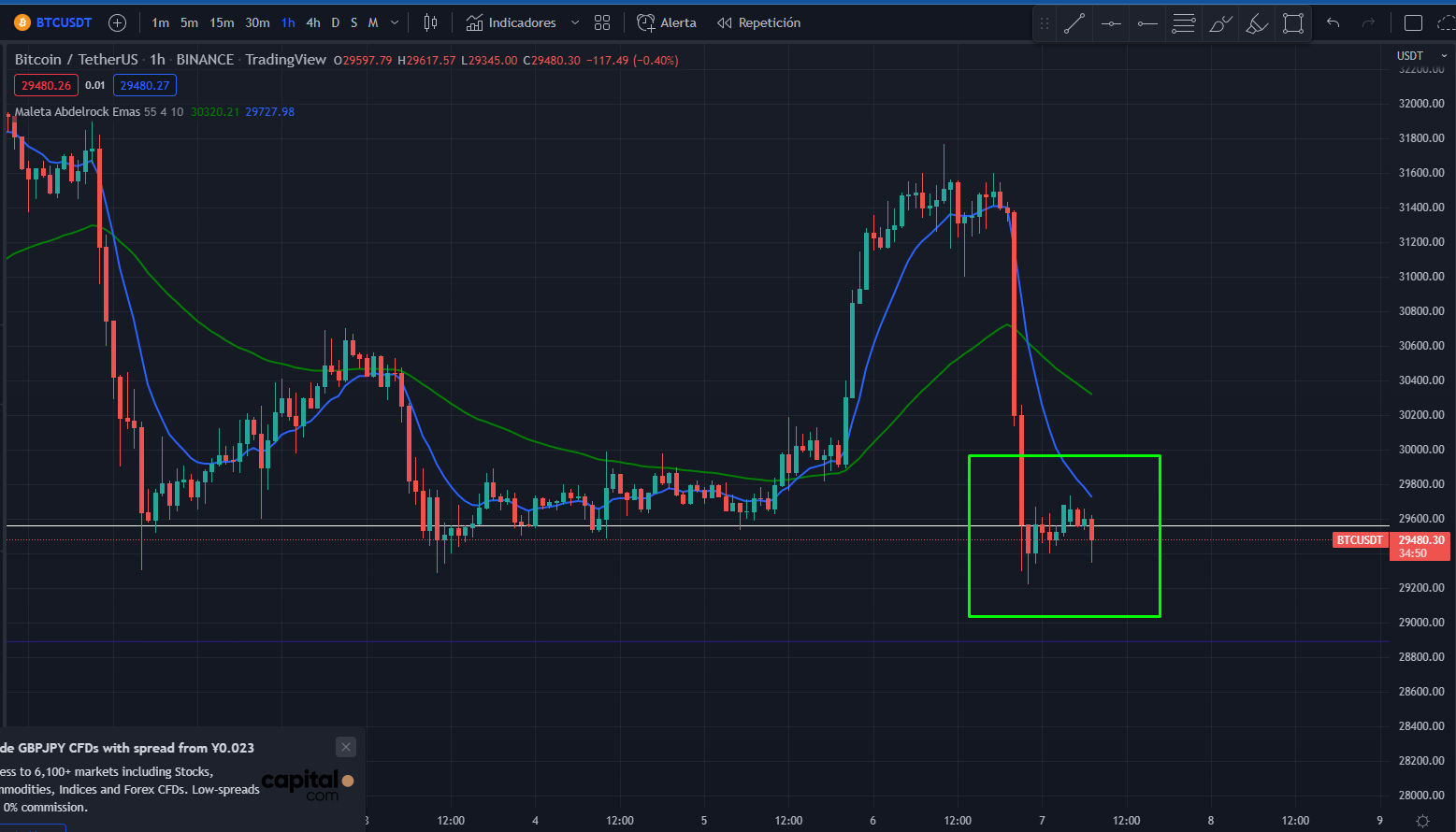Start bar replay with Repetición
This screenshot has width=1456, height=832.
(x=758, y=22)
